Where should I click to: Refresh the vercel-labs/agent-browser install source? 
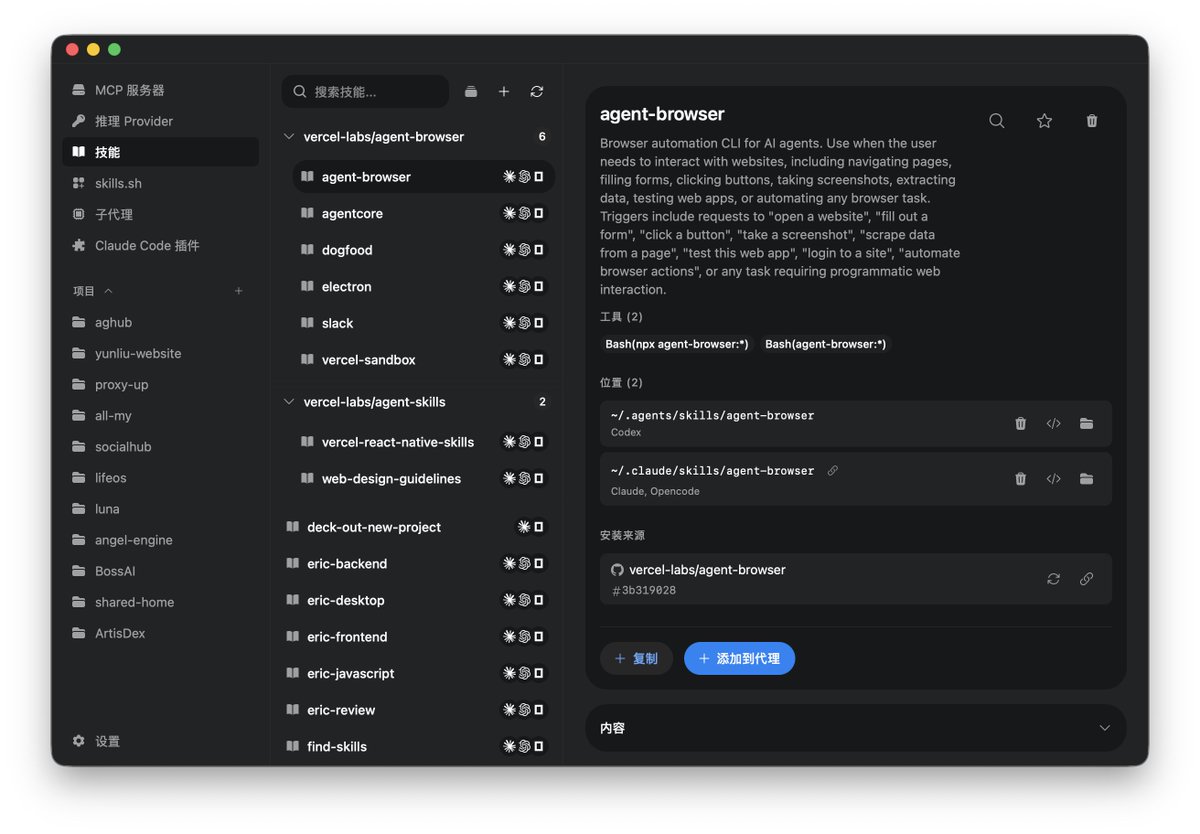point(1053,579)
